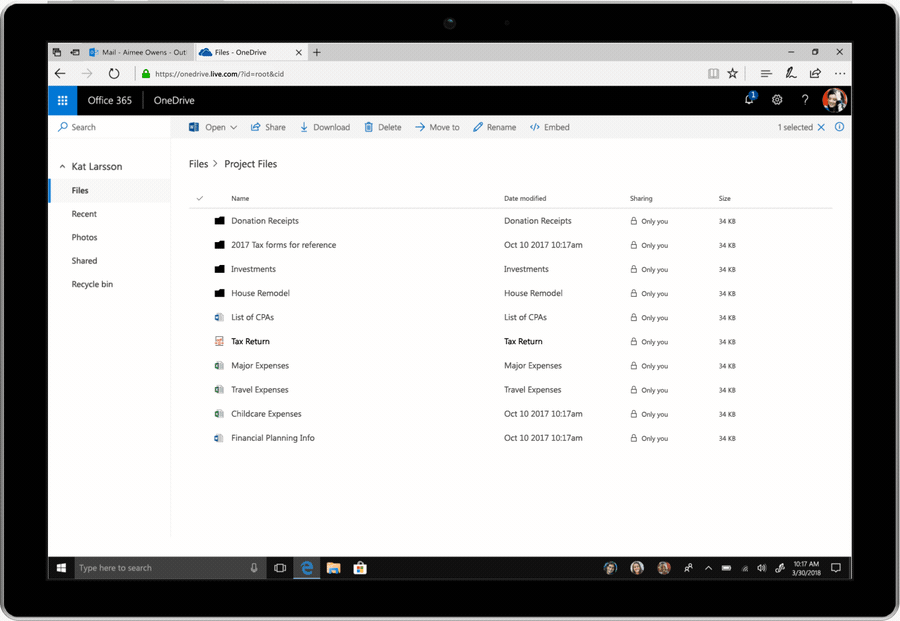Click the OneDrive Search box
This screenshot has width=900, height=621.
(x=110, y=127)
